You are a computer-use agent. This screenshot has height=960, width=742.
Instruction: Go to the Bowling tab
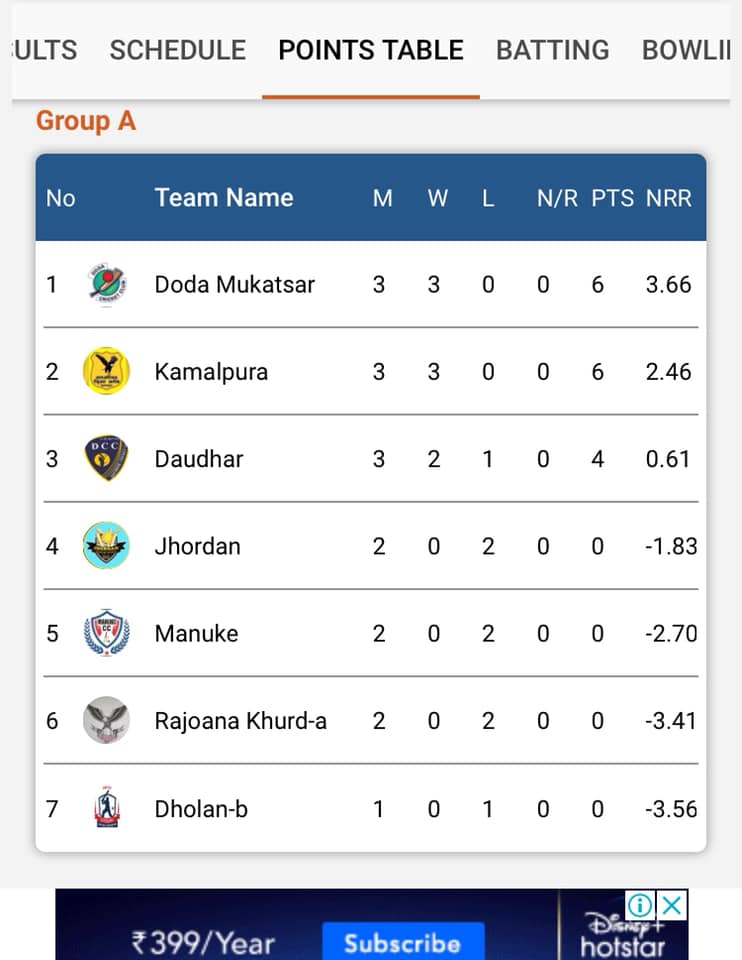pos(686,50)
